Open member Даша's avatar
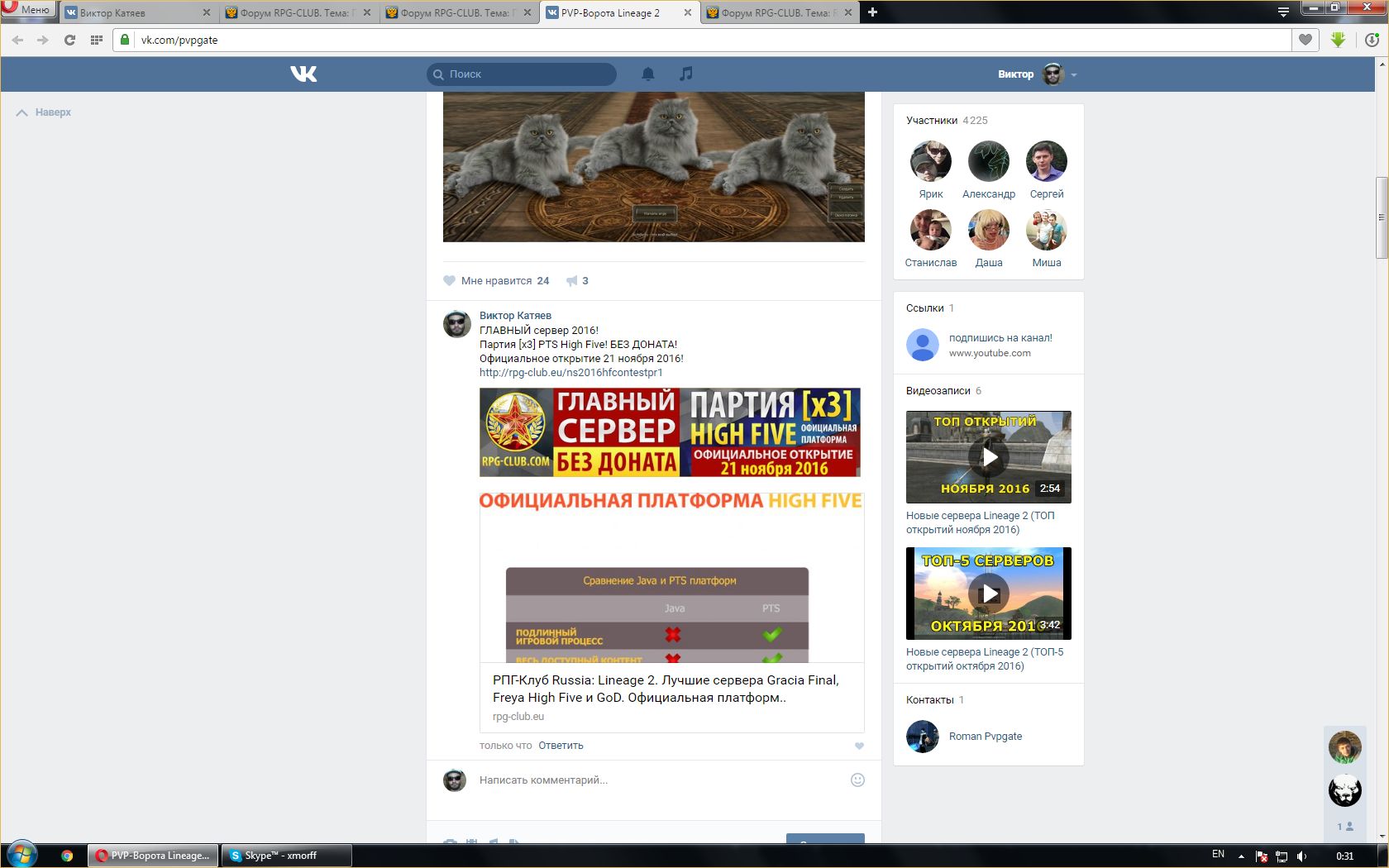Image resolution: width=1389 pixels, height=868 pixels. click(x=989, y=230)
